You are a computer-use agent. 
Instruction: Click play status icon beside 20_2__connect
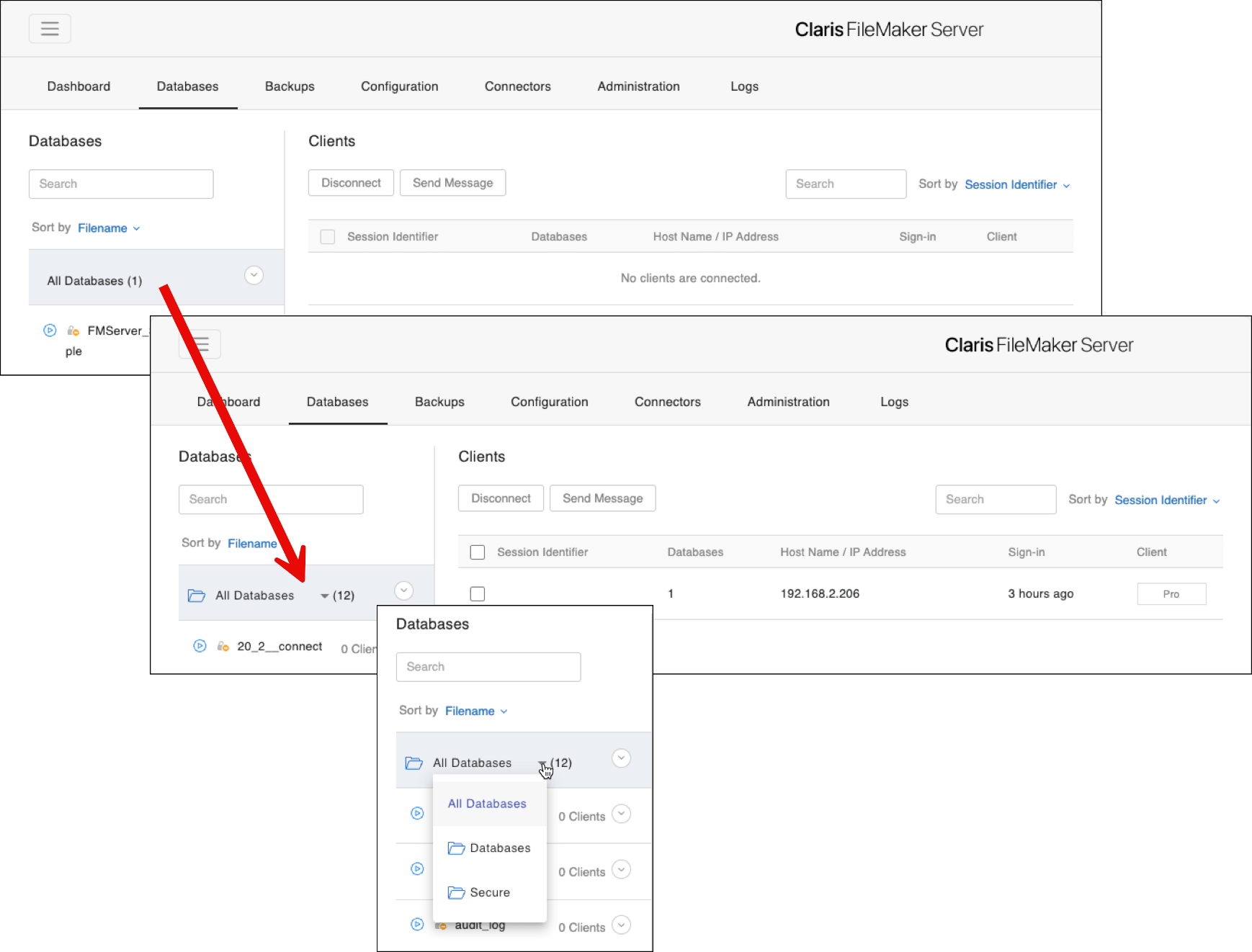(200, 646)
